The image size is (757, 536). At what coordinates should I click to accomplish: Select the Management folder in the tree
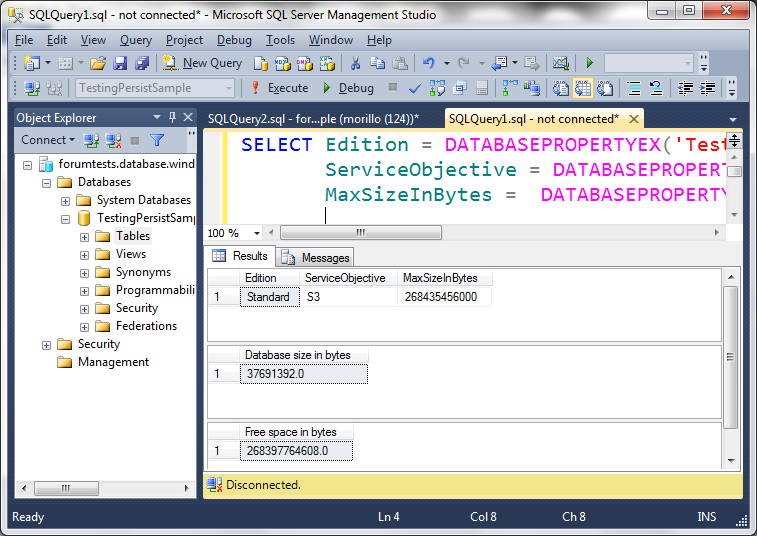(x=113, y=362)
